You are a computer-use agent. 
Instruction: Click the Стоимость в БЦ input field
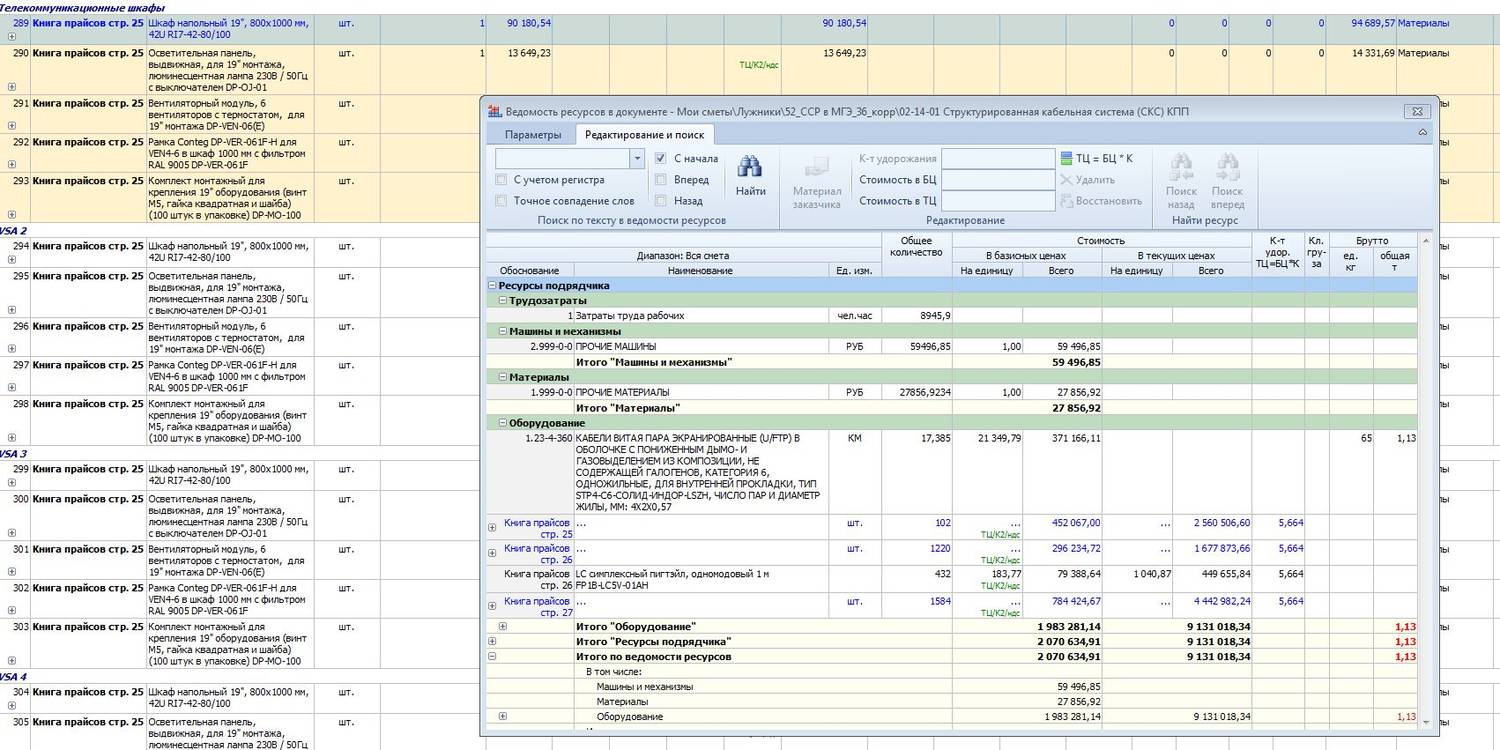(x=997, y=180)
